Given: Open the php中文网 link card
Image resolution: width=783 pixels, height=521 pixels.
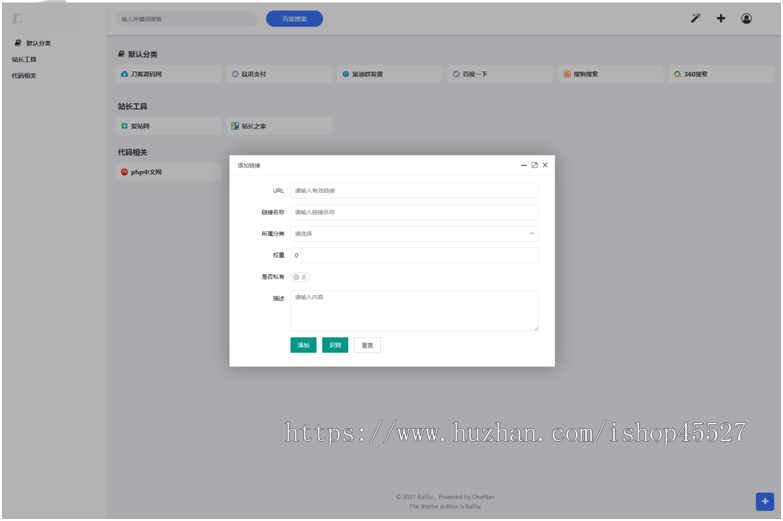Looking at the screenshot, I should (168, 172).
